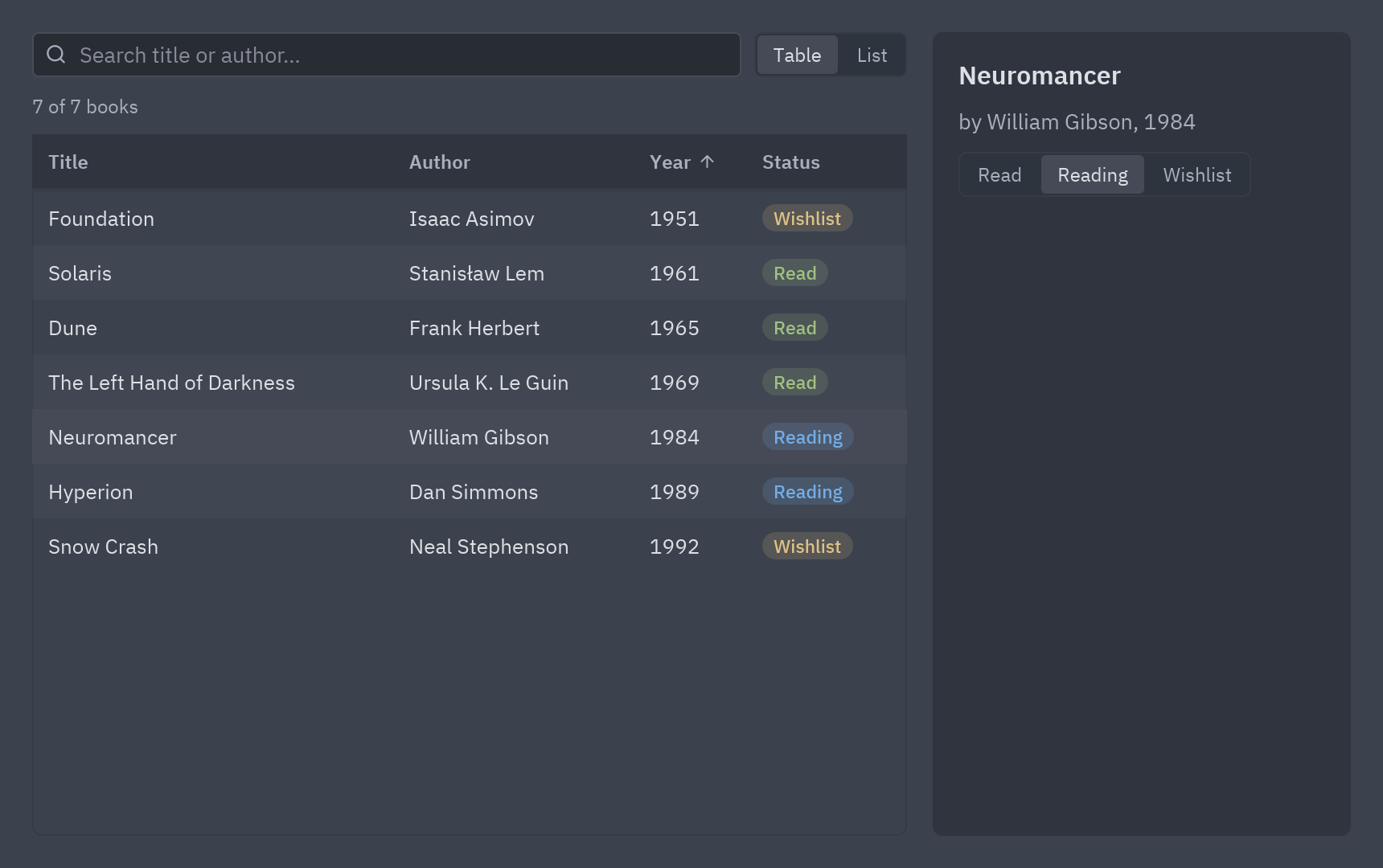Select the Snow Crash book title
This screenshot has width=1383, height=868.
103,547
